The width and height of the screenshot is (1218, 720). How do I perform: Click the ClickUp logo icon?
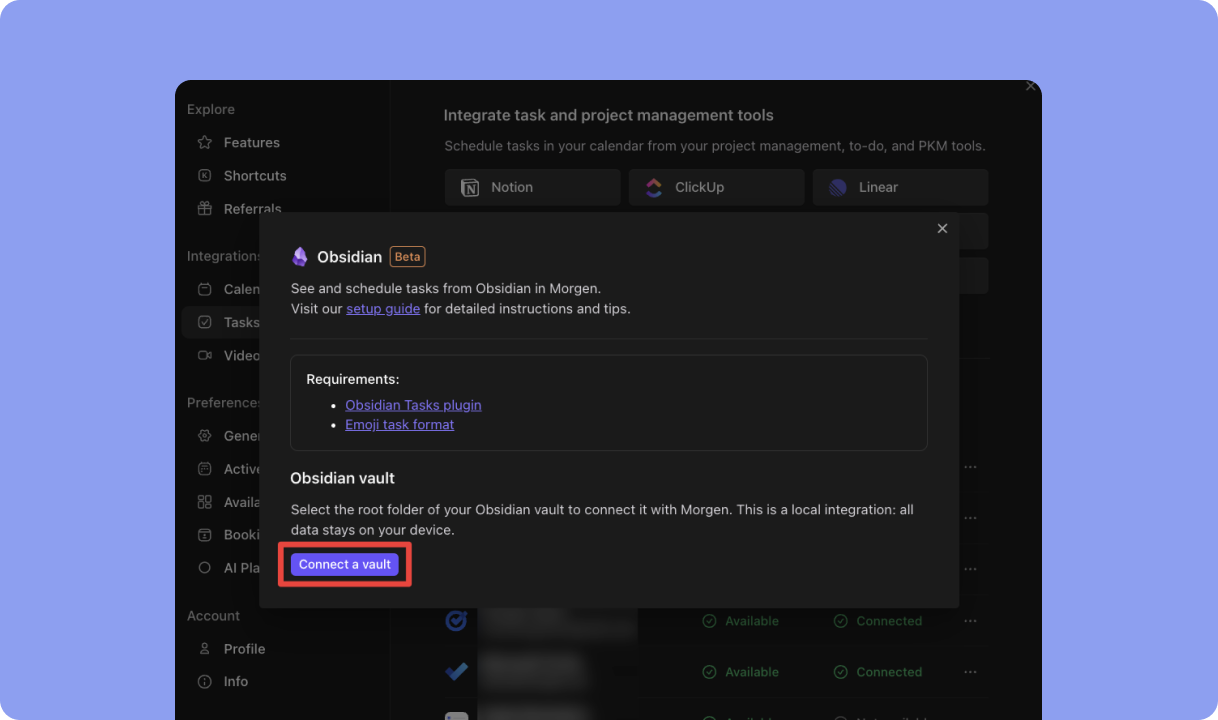654,187
